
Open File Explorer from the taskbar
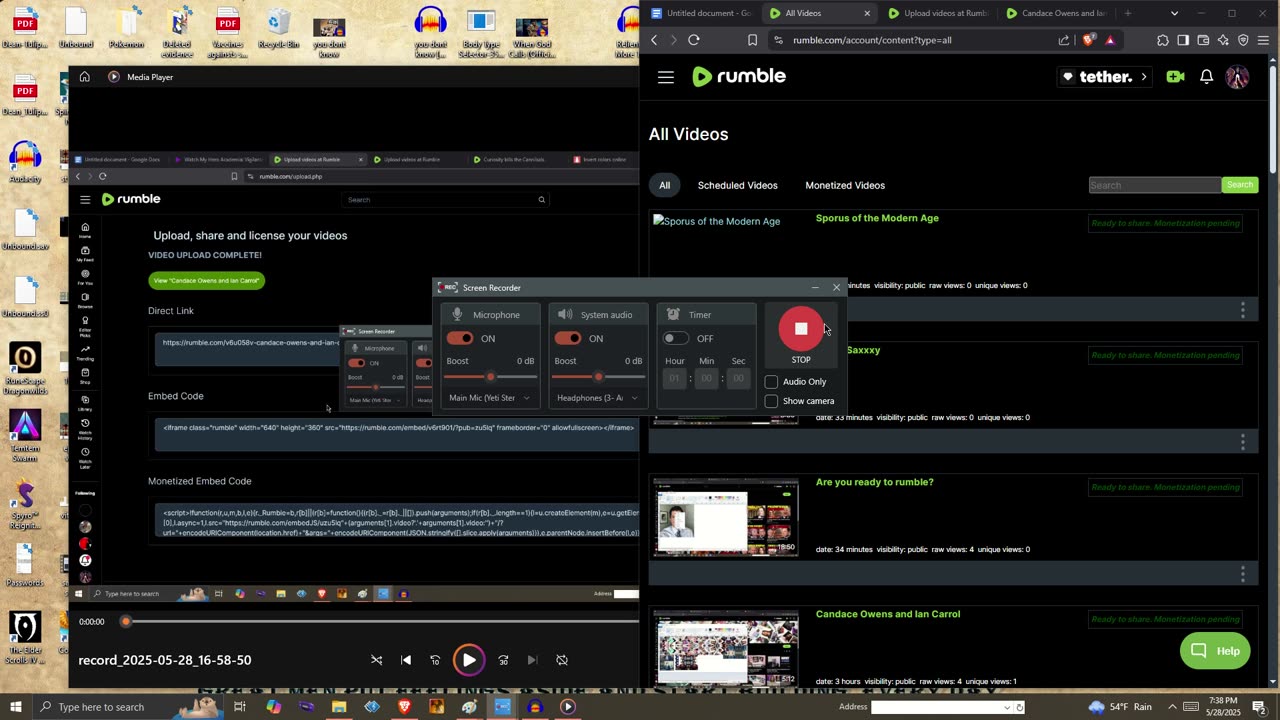coord(339,707)
